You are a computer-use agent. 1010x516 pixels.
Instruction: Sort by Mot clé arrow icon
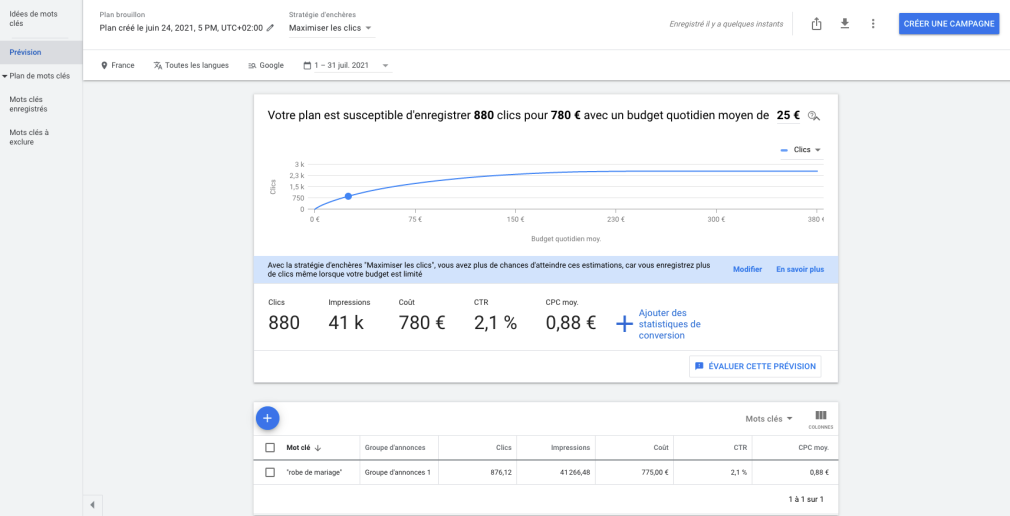318,448
